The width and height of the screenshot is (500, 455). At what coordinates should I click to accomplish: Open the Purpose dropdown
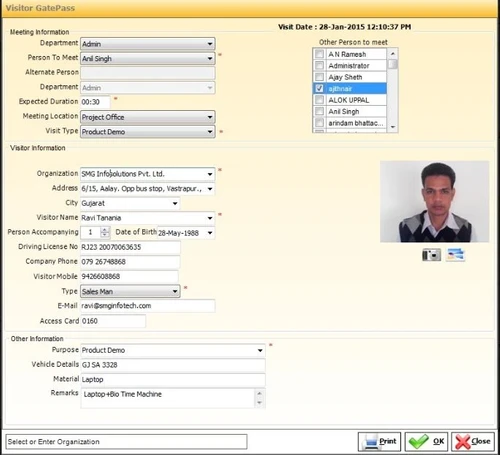coord(260,350)
